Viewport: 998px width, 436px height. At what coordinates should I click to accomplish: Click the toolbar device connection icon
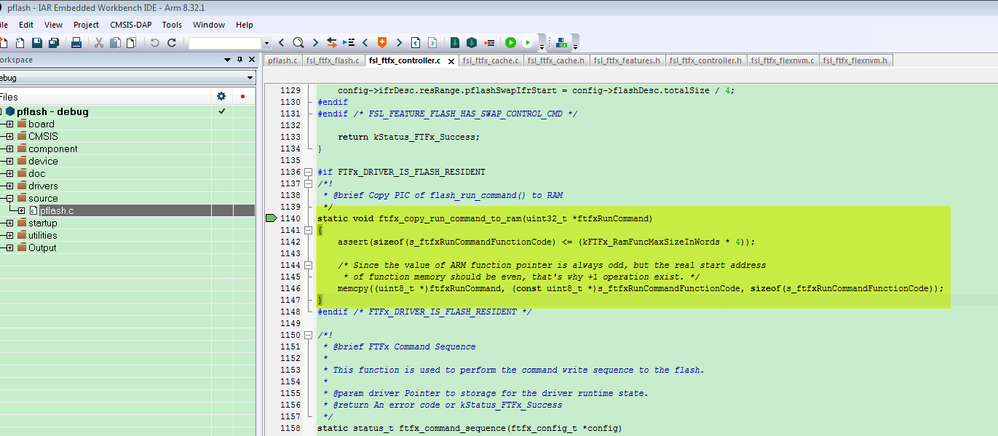(x=561, y=43)
